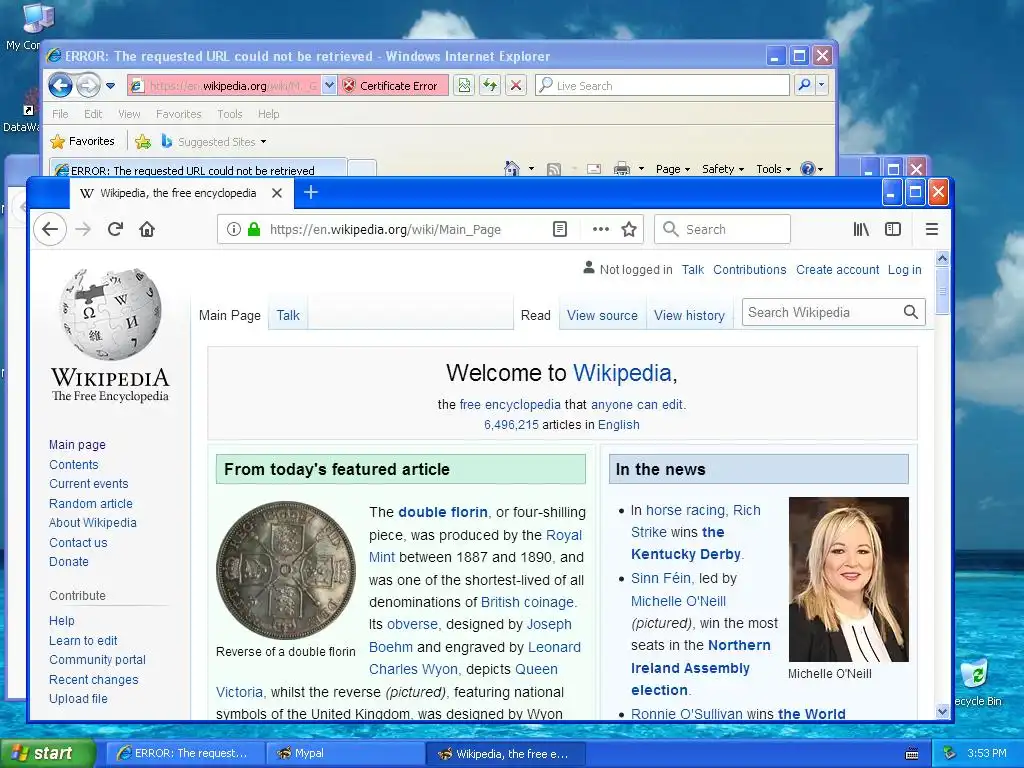The width and height of the screenshot is (1024, 768).
Task: Click the double florin article link
Action: [x=443, y=512]
